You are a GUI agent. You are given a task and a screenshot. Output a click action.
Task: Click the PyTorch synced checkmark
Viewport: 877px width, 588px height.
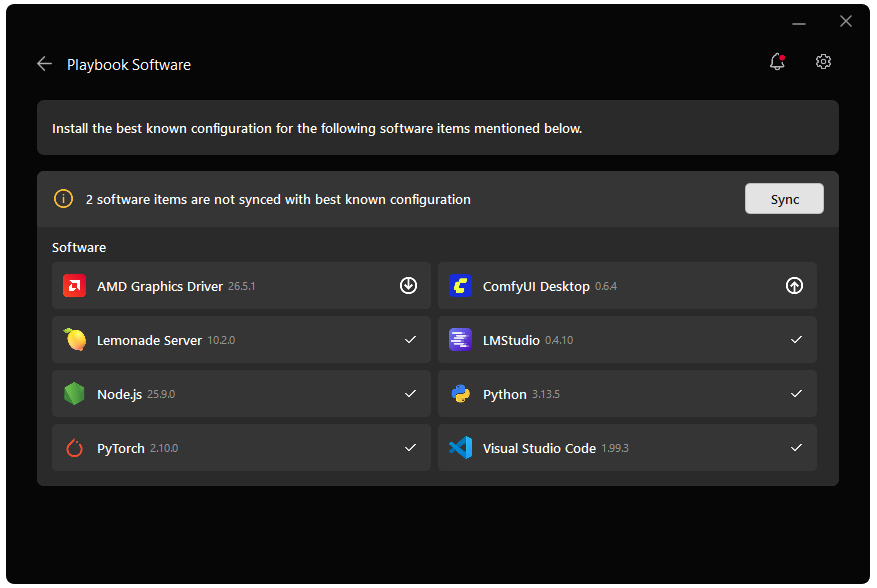(410, 448)
